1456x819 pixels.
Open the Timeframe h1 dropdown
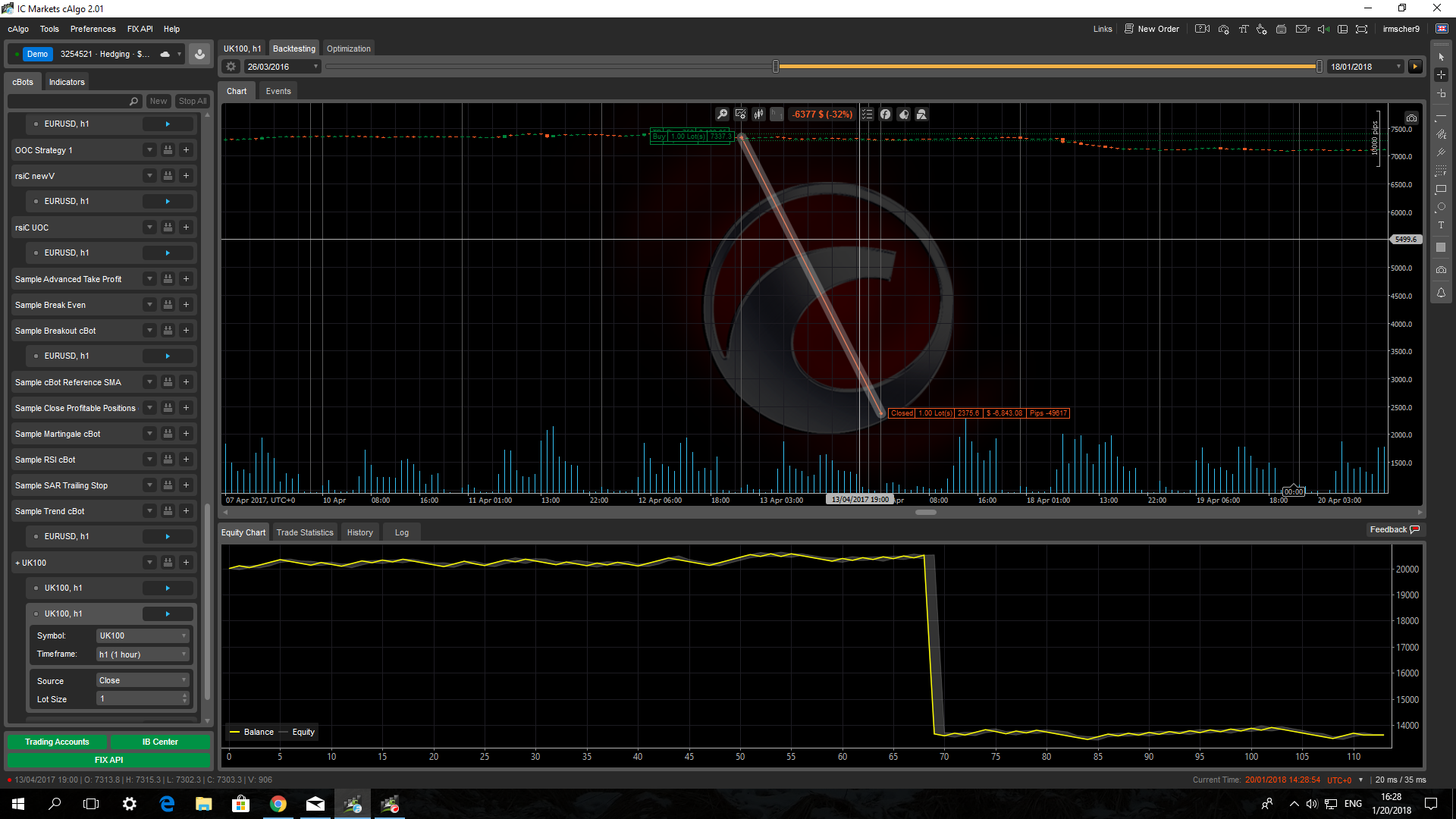143,654
